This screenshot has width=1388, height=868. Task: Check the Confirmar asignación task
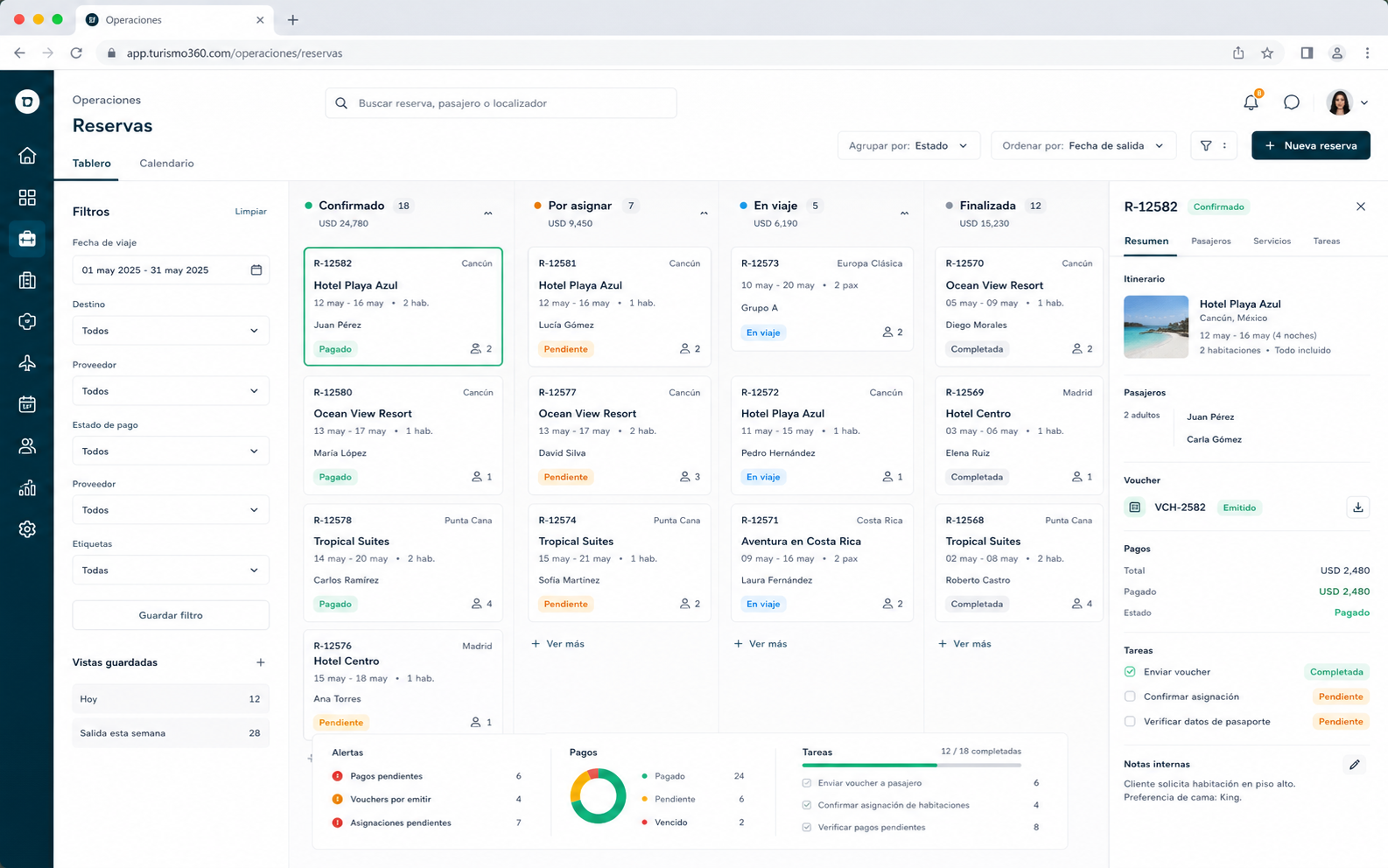click(x=1130, y=696)
